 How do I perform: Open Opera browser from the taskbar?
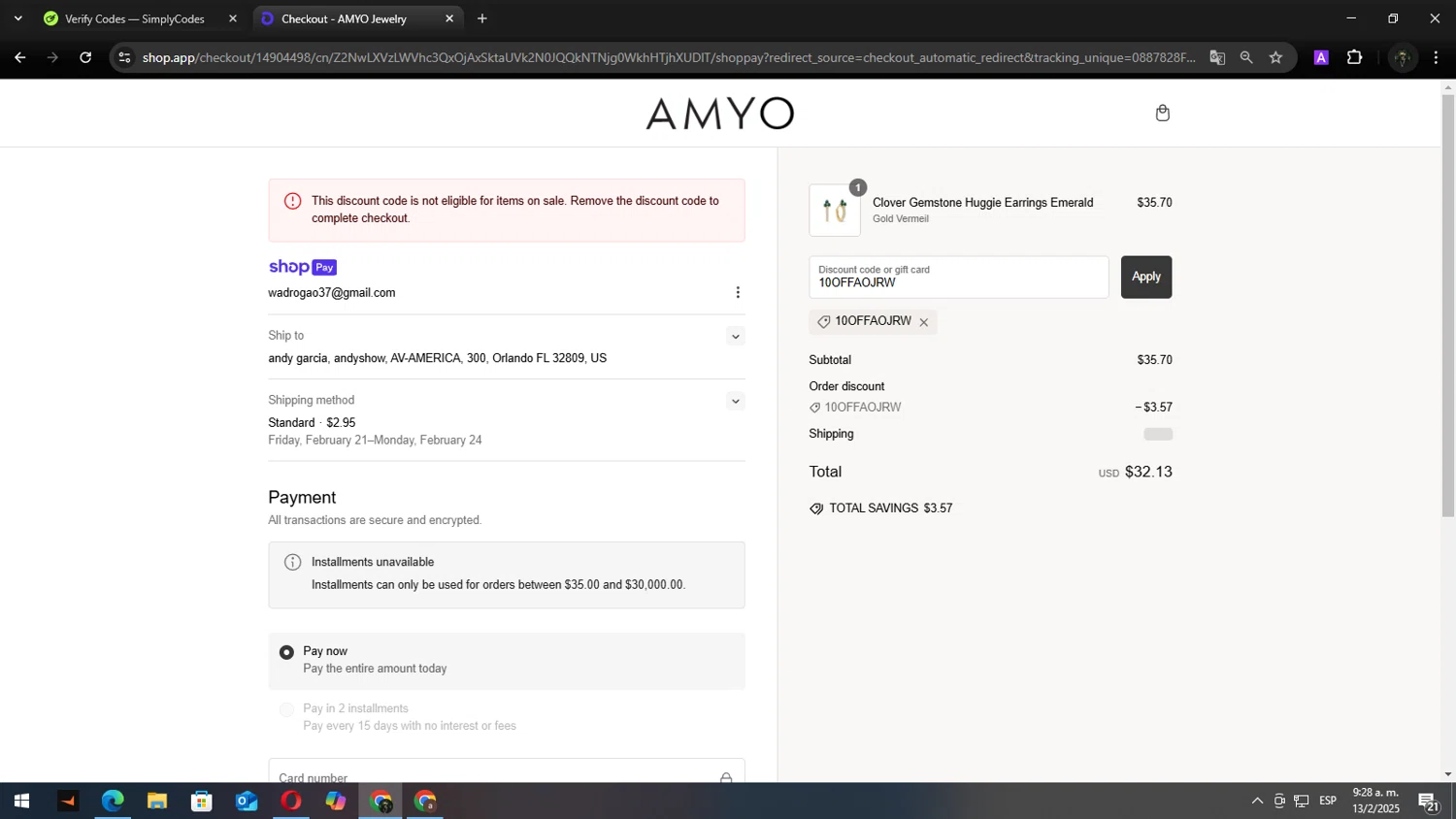click(291, 802)
